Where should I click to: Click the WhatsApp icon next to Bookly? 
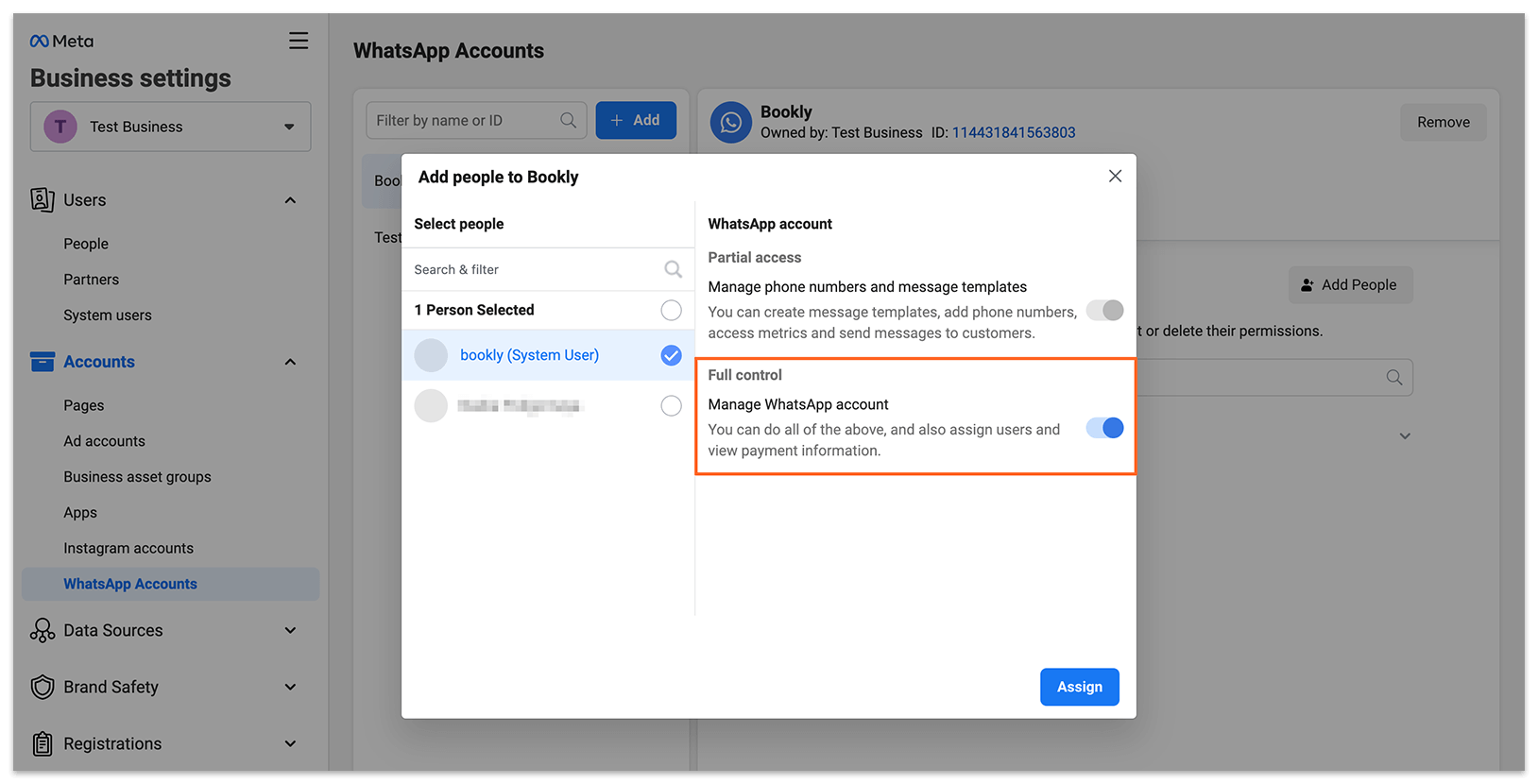(731, 123)
